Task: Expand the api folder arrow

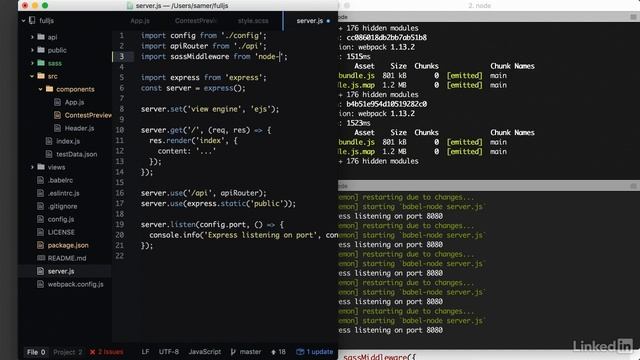Action: point(32,37)
